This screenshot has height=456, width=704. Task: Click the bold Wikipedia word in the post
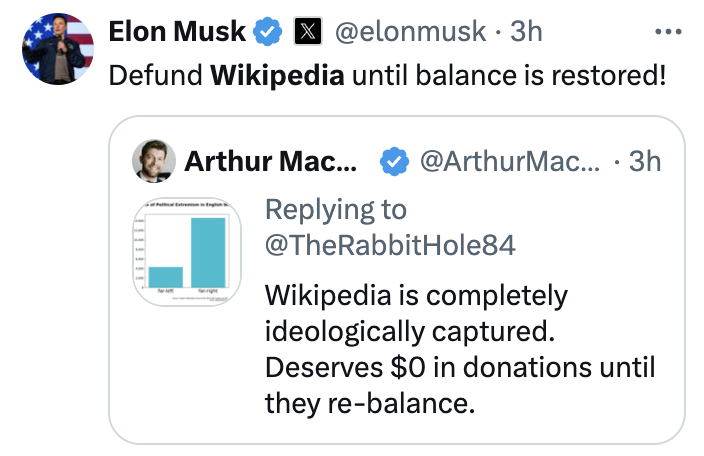click(276, 76)
